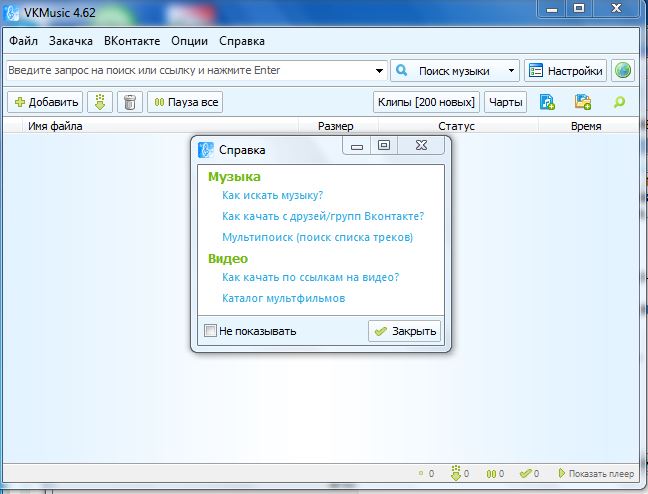Click the paused downloads counter in status bar

point(495,474)
